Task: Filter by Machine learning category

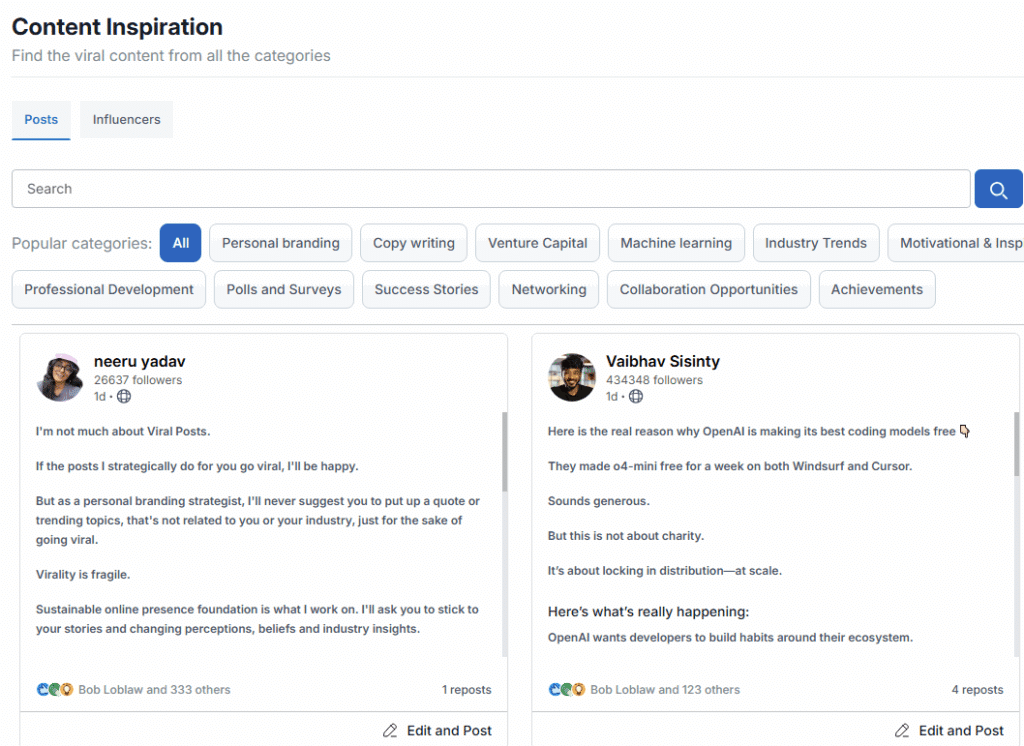Action: (x=676, y=243)
